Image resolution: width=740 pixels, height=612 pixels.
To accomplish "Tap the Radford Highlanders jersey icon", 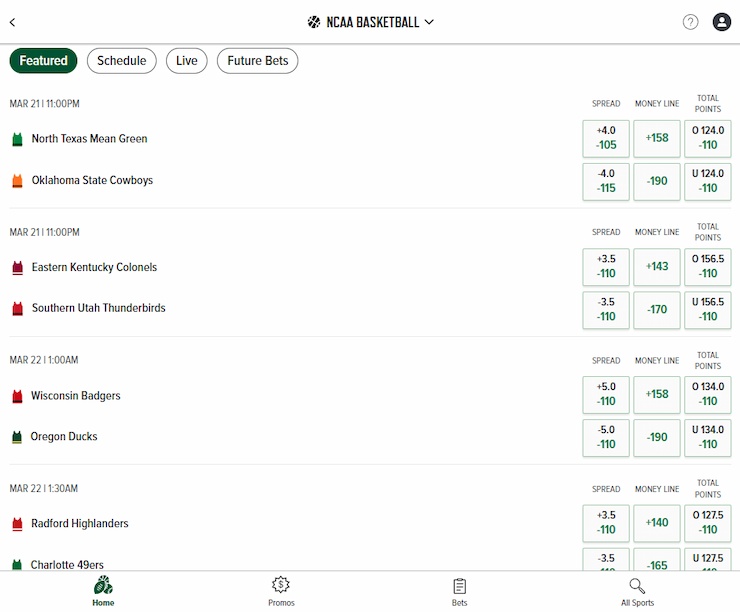I will pos(17,524).
